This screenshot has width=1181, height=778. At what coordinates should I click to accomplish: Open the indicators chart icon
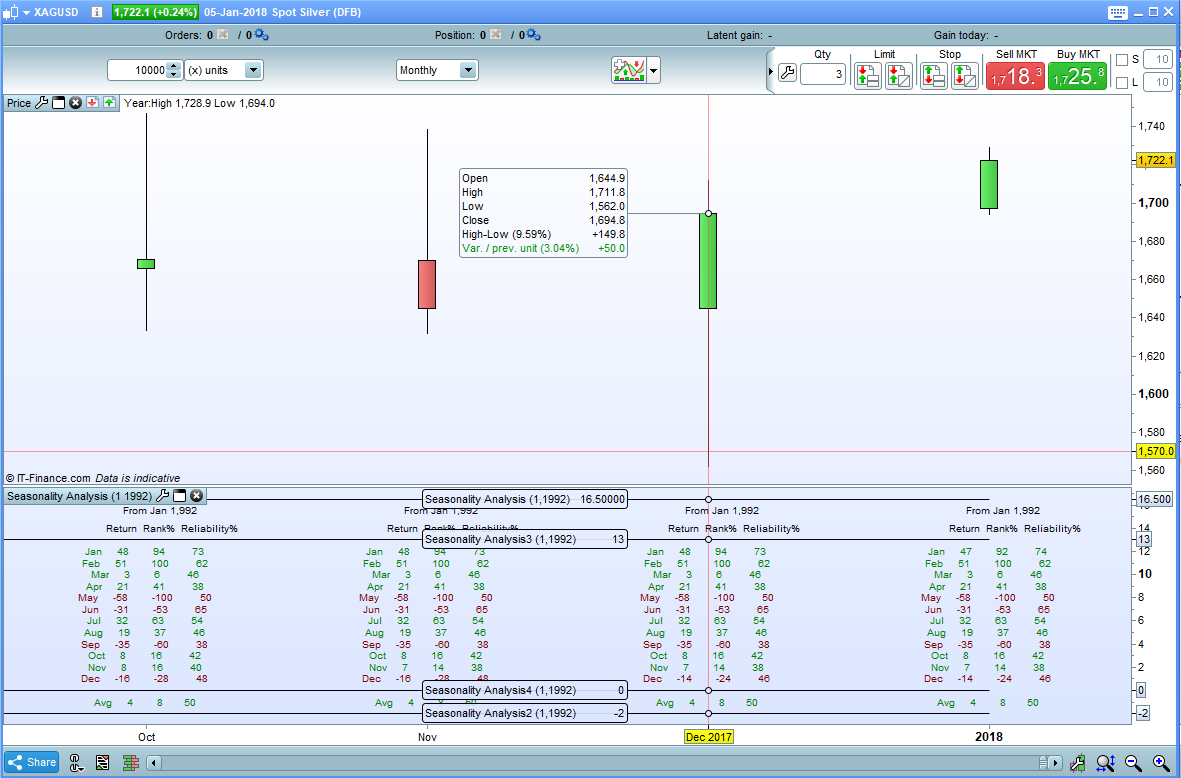tap(628, 70)
